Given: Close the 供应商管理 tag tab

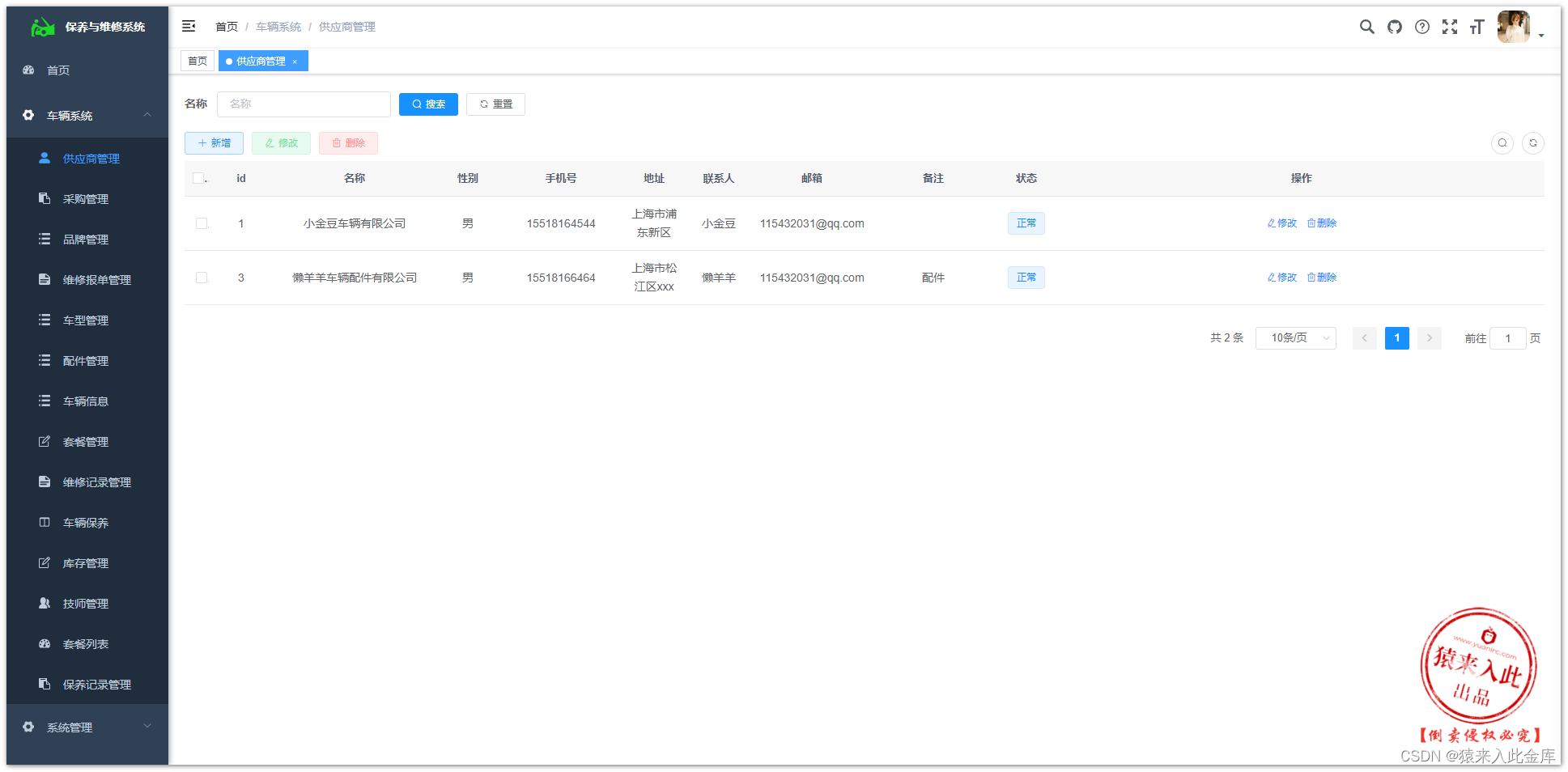Looking at the screenshot, I should click(295, 62).
